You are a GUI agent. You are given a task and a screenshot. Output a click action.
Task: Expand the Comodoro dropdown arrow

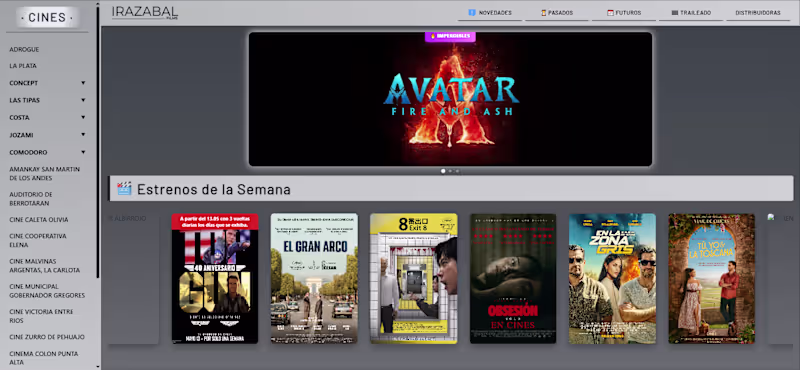83,152
